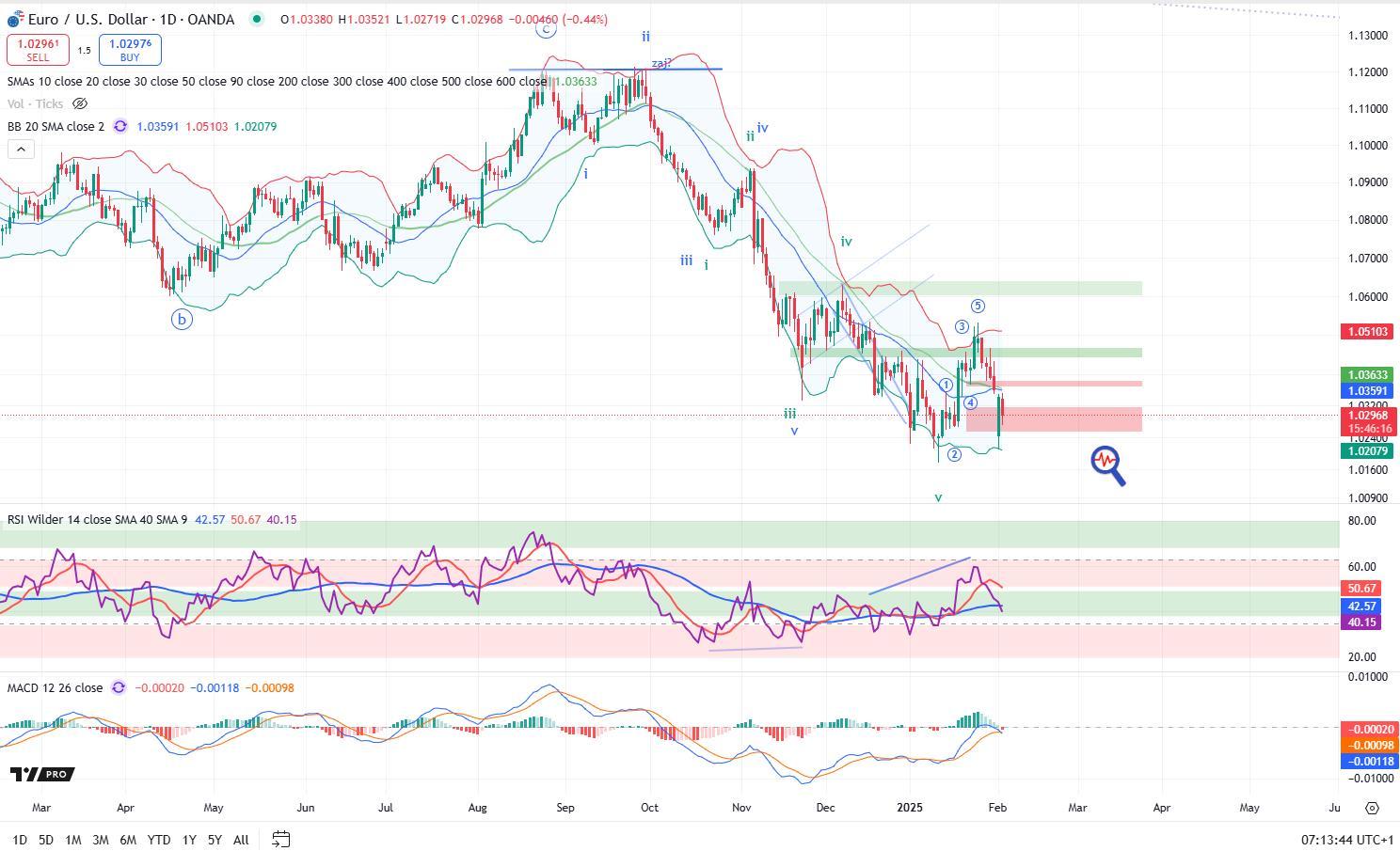Select the 1D time range
Image resolution: width=1400 pixels, height=851 pixels.
(x=19, y=839)
